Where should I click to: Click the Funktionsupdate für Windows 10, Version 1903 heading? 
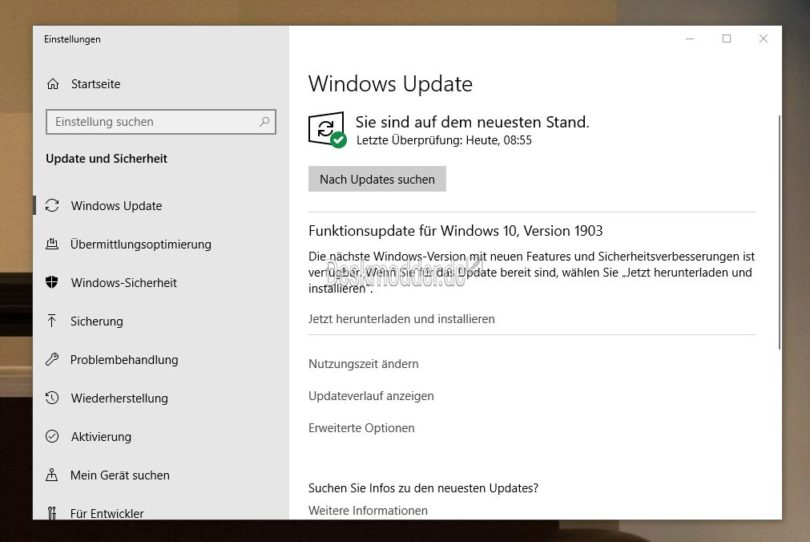pyautogui.click(x=455, y=230)
